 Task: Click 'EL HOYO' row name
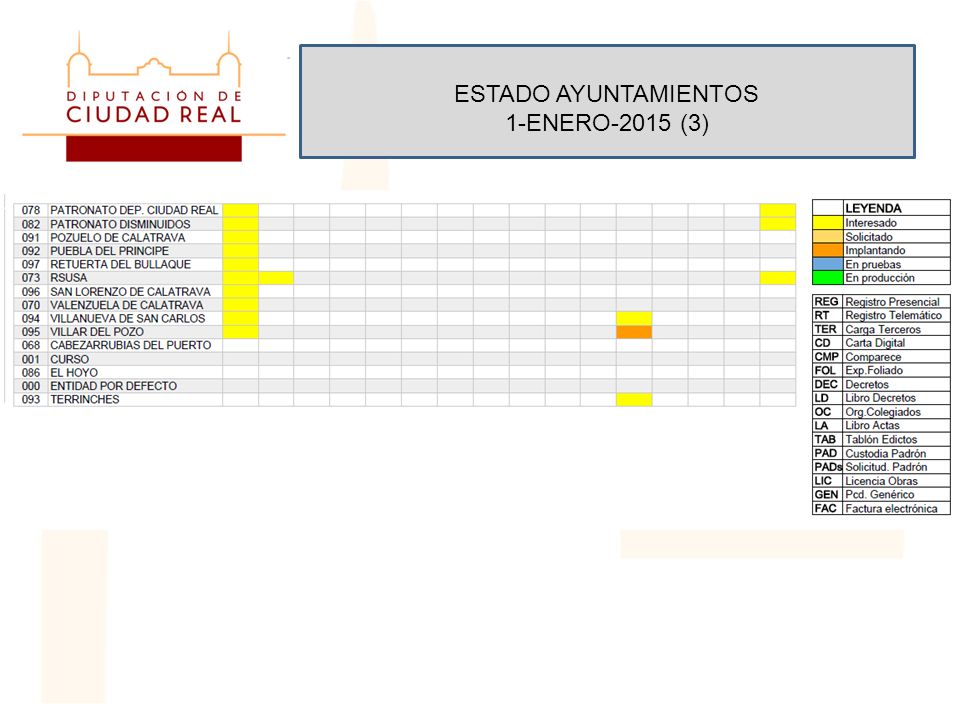74,373
